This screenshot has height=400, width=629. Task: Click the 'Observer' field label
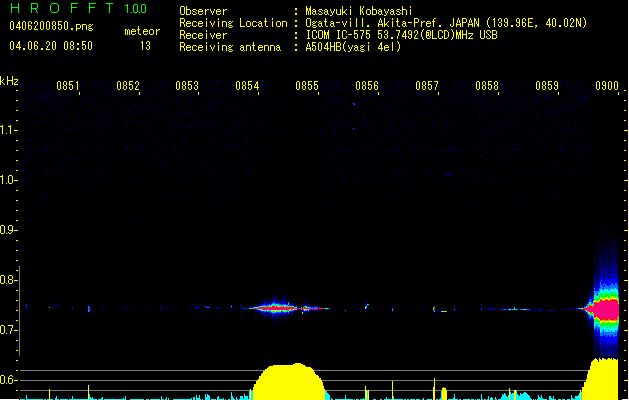pyautogui.click(x=203, y=11)
